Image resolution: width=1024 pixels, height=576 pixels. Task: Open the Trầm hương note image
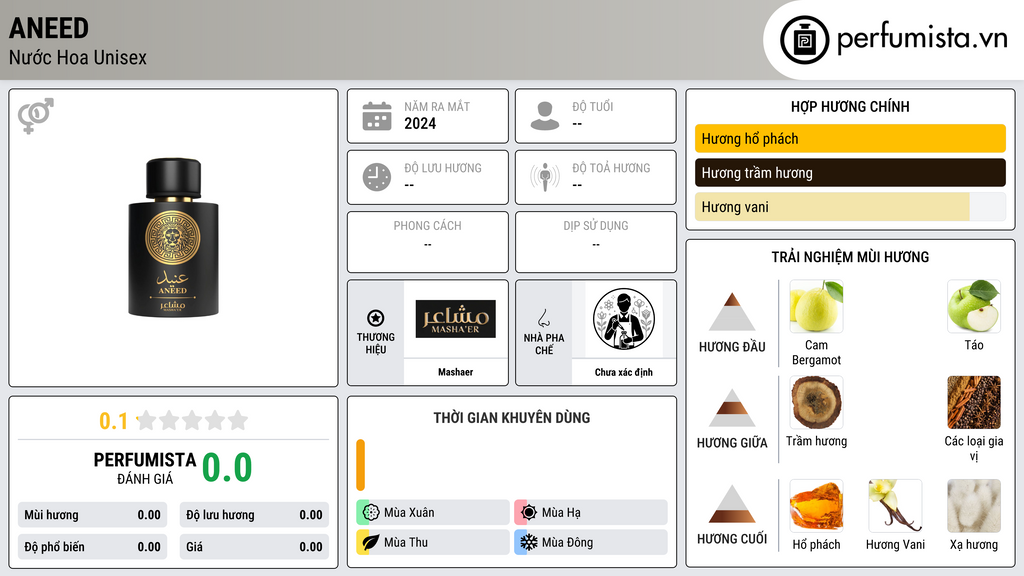tap(816, 402)
